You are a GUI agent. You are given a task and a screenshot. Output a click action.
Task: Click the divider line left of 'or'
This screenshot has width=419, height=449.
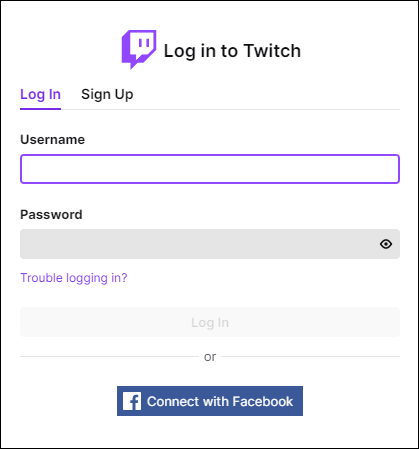[109, 356]
